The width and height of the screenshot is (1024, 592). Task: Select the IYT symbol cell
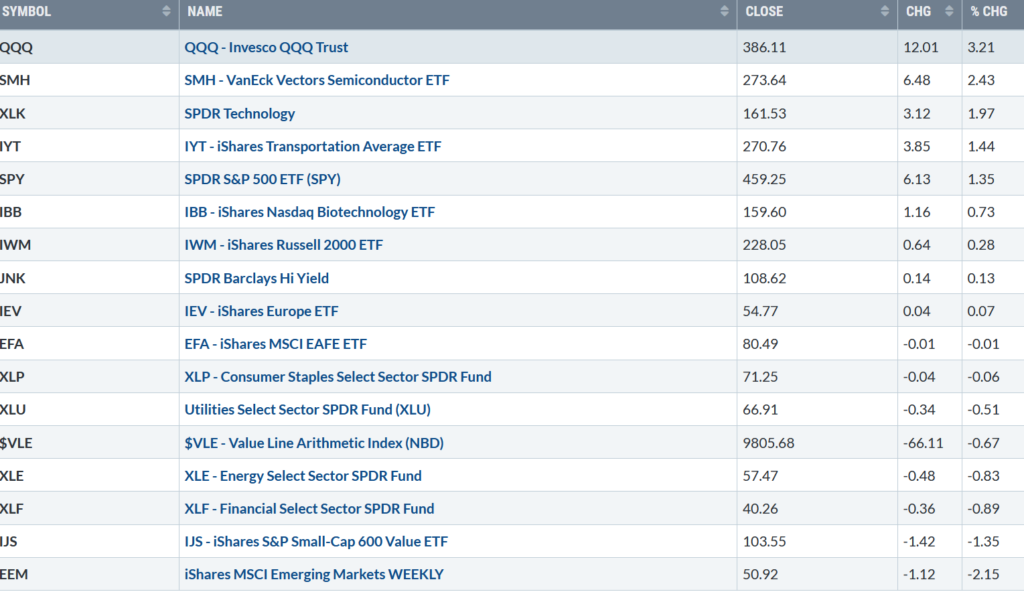[89, 146]
